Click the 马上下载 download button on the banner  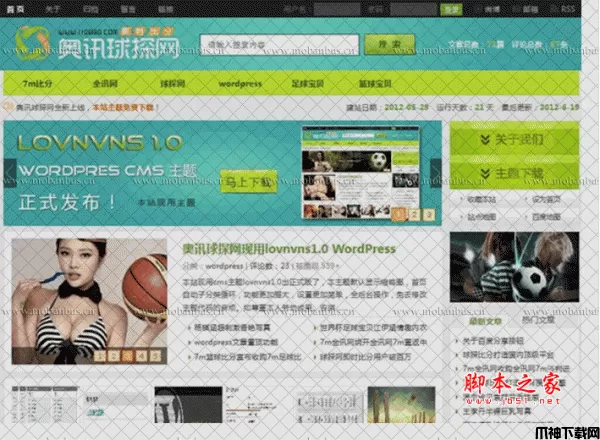[x=249, y=181]
